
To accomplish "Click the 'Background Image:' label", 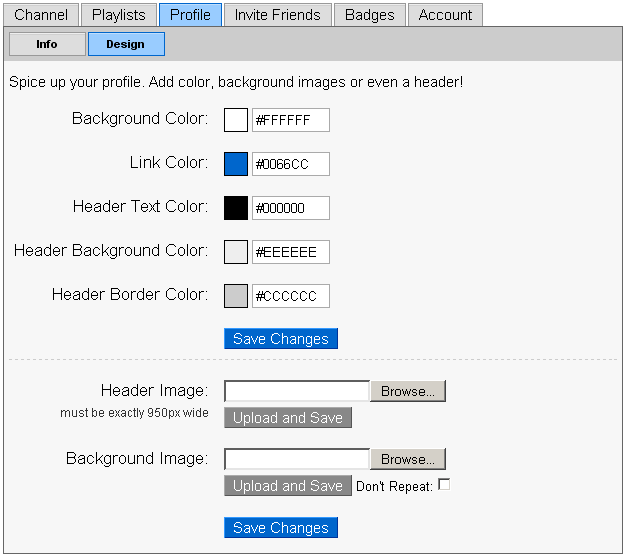I will [x=137, y=459].
